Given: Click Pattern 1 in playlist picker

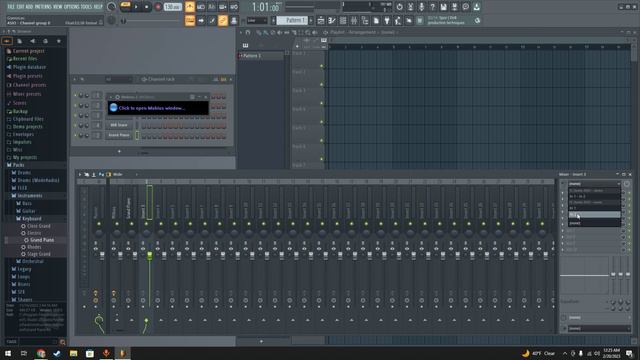Looking at the screenshot, I should tap(260, 56).
